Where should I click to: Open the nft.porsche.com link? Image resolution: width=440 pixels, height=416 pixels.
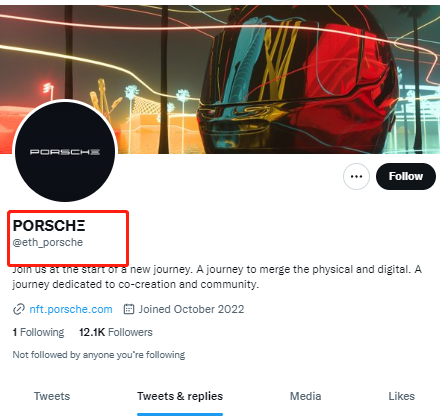point(71,309)
